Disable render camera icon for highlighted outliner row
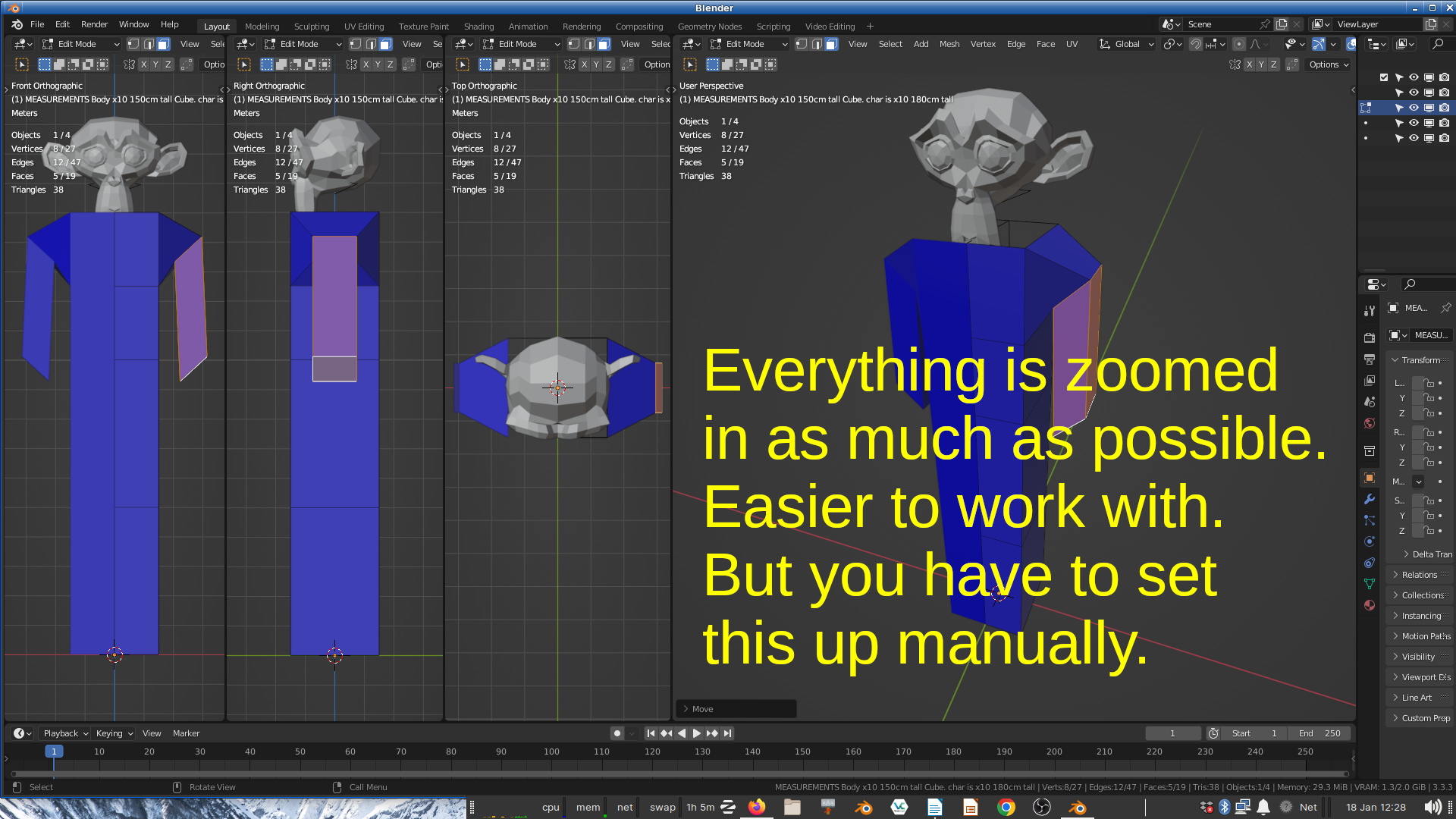1456x819 pixels. click(1444, 108)
